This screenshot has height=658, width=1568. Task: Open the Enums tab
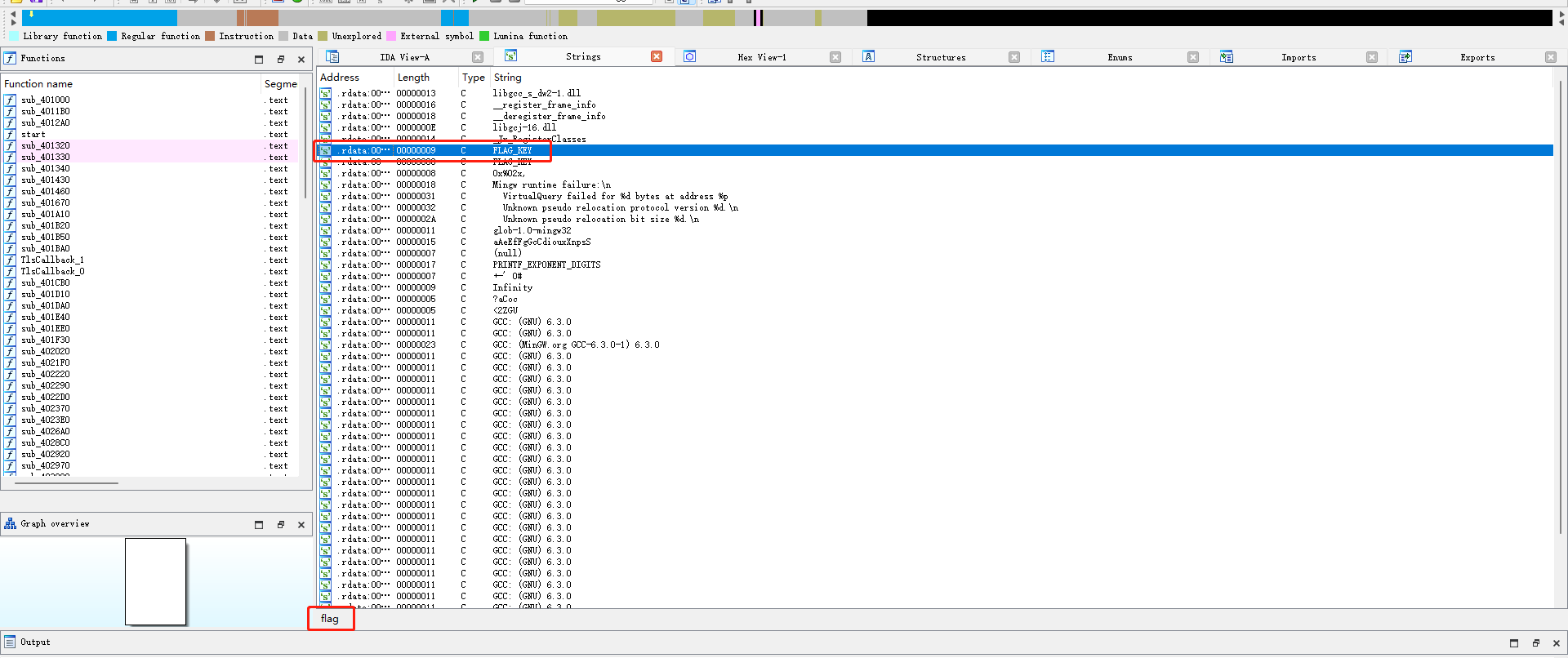(x=1120, y=57)
